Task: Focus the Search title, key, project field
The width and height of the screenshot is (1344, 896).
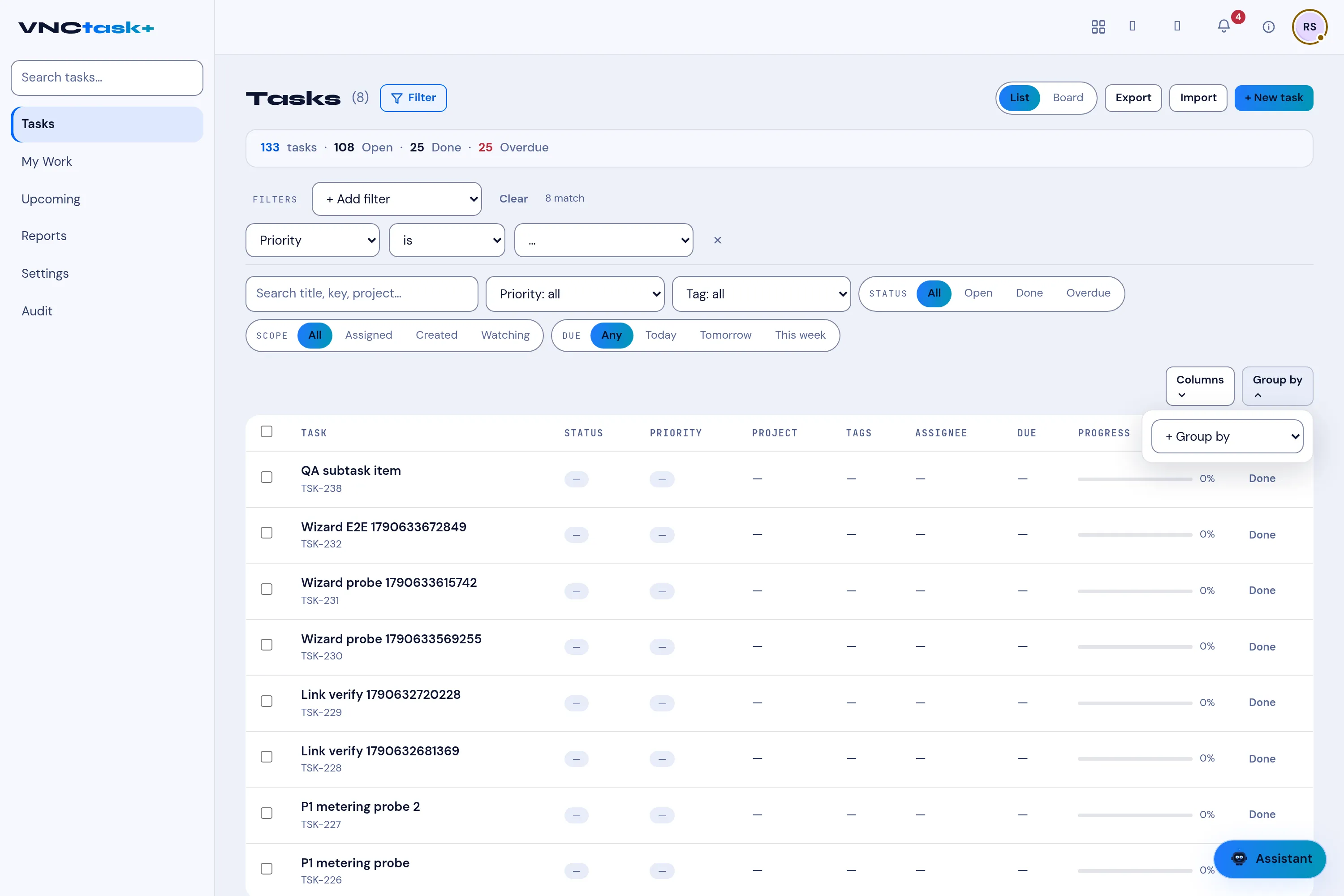Action: pyautogui.click(x=362, y=294)
